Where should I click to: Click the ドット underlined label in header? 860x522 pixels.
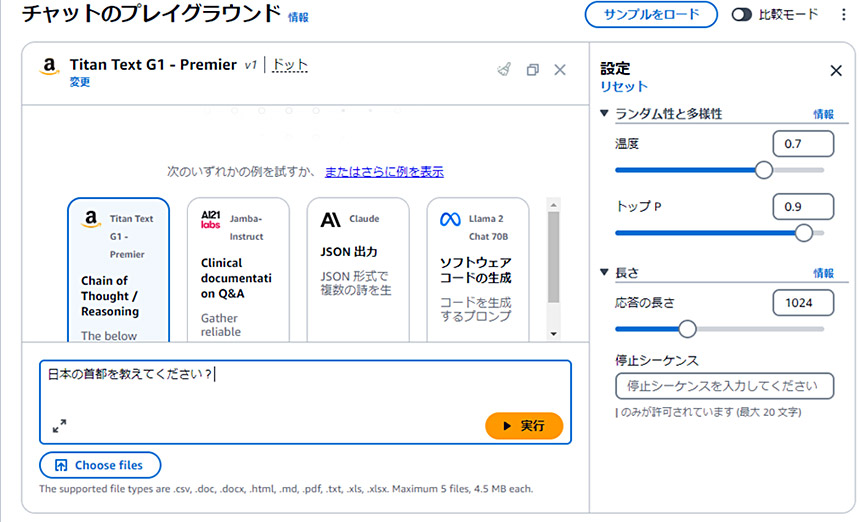coord(290,65)
